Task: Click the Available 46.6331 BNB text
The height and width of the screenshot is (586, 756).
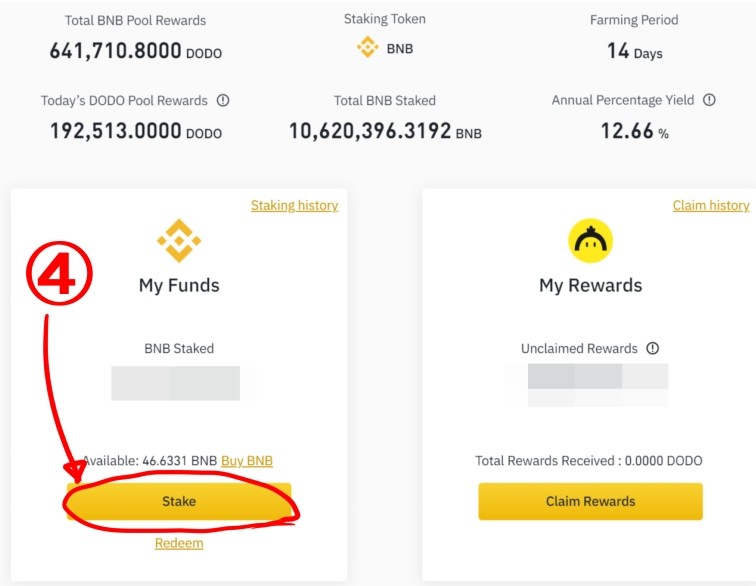Action: (150, 461)
